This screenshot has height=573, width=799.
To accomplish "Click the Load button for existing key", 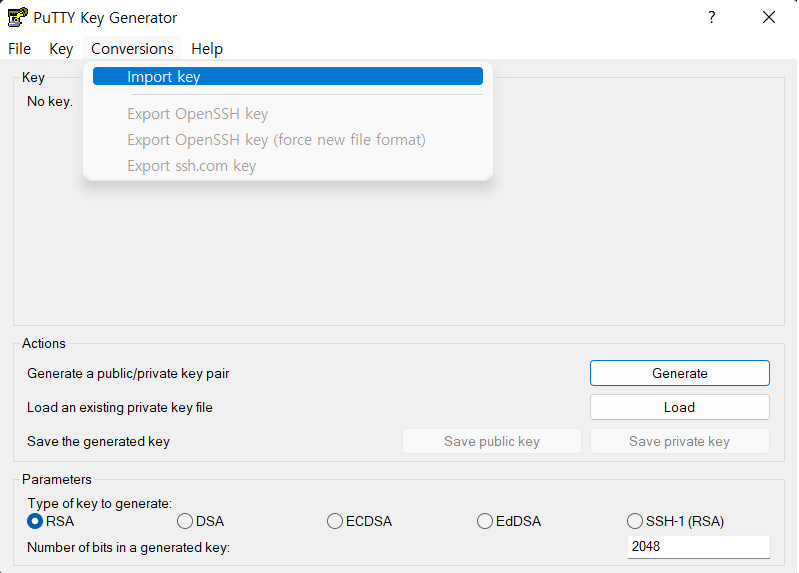I will click(x=680, y=407).
